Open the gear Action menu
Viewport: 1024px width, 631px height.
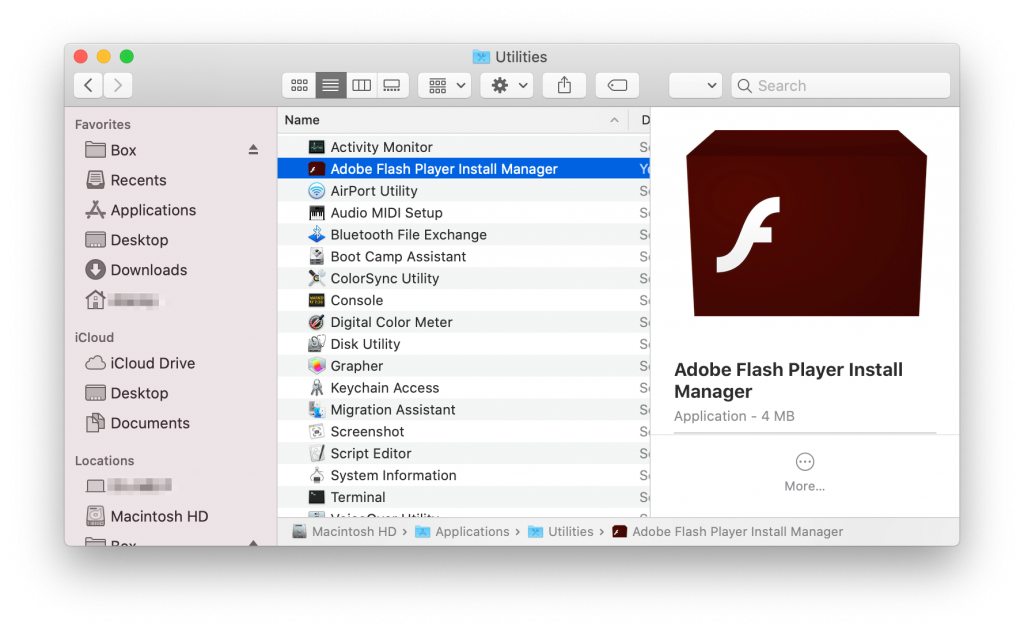pos(507,86)
